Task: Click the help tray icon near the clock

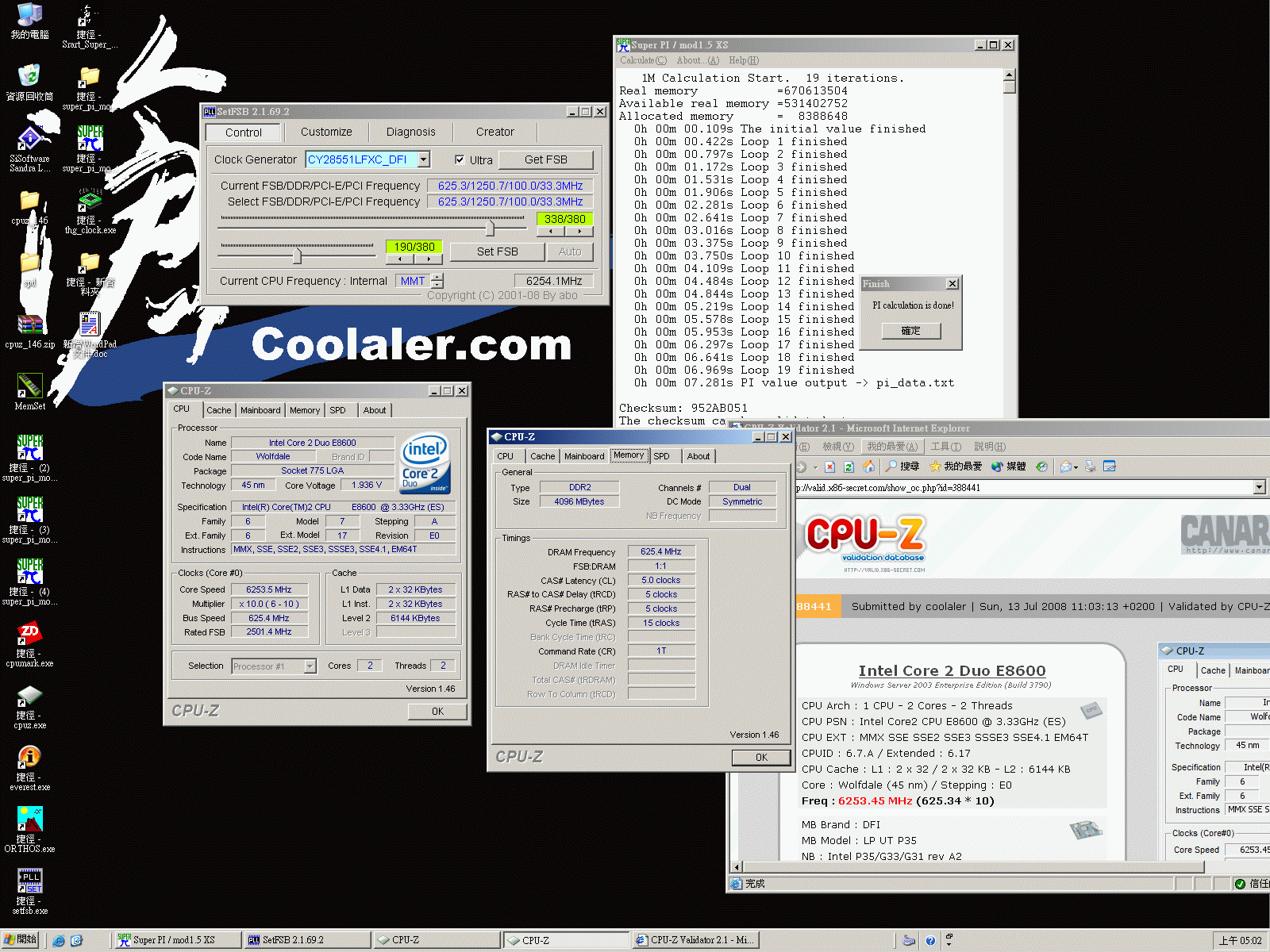Action: point(930,941)
